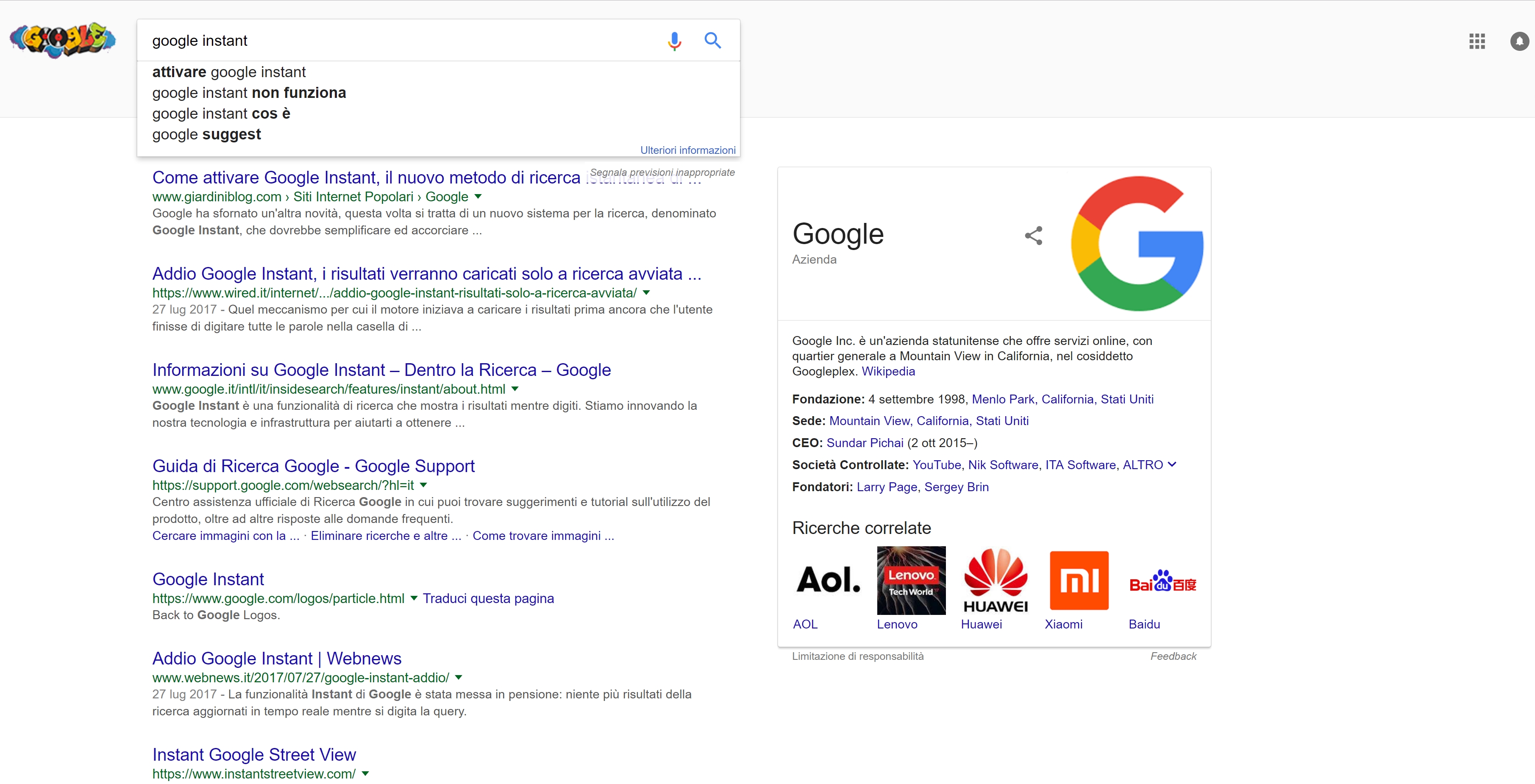This screenshot has height=784, width=1535.
Task: Open the Wikipedia link in the description
Action: (888, 372)
